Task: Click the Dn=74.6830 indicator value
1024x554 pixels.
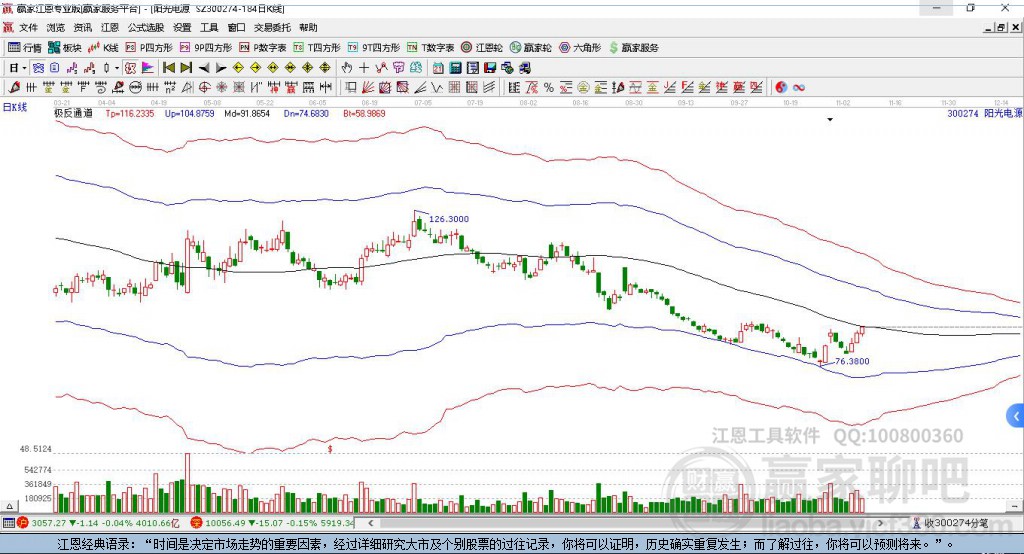Action: 306,113
